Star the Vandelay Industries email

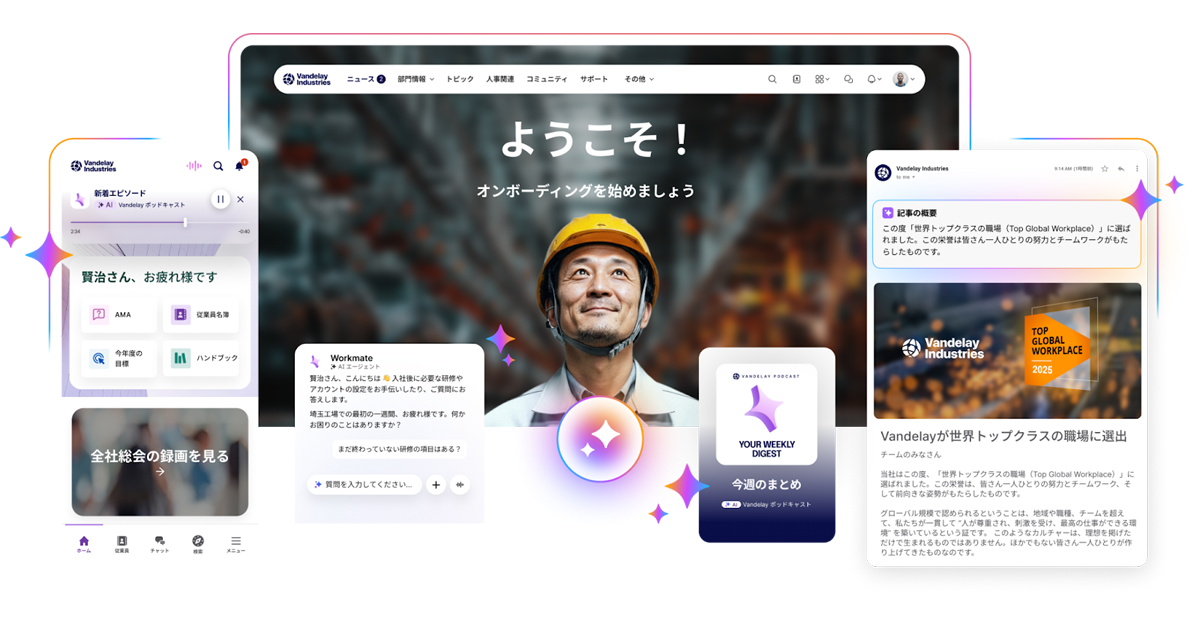[x=1105, y=169]
